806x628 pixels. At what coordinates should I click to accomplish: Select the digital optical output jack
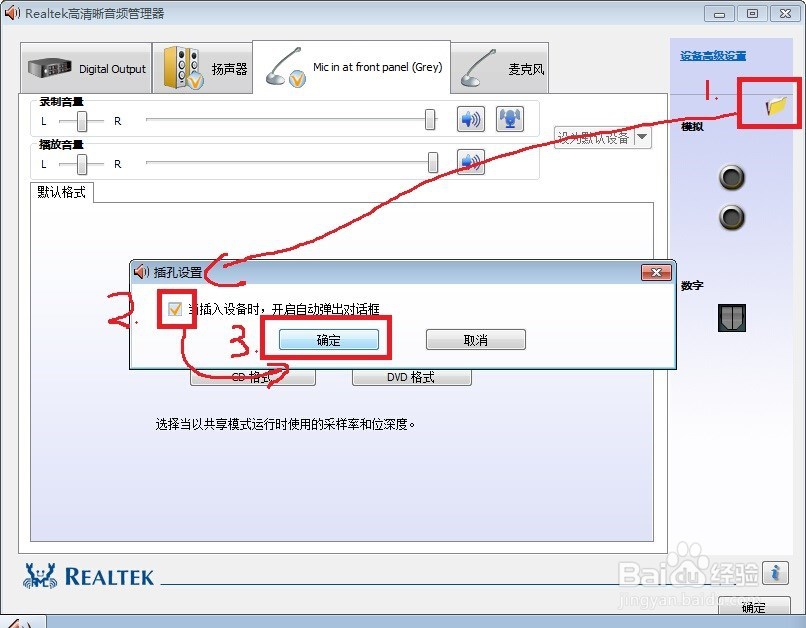[731, 318]
